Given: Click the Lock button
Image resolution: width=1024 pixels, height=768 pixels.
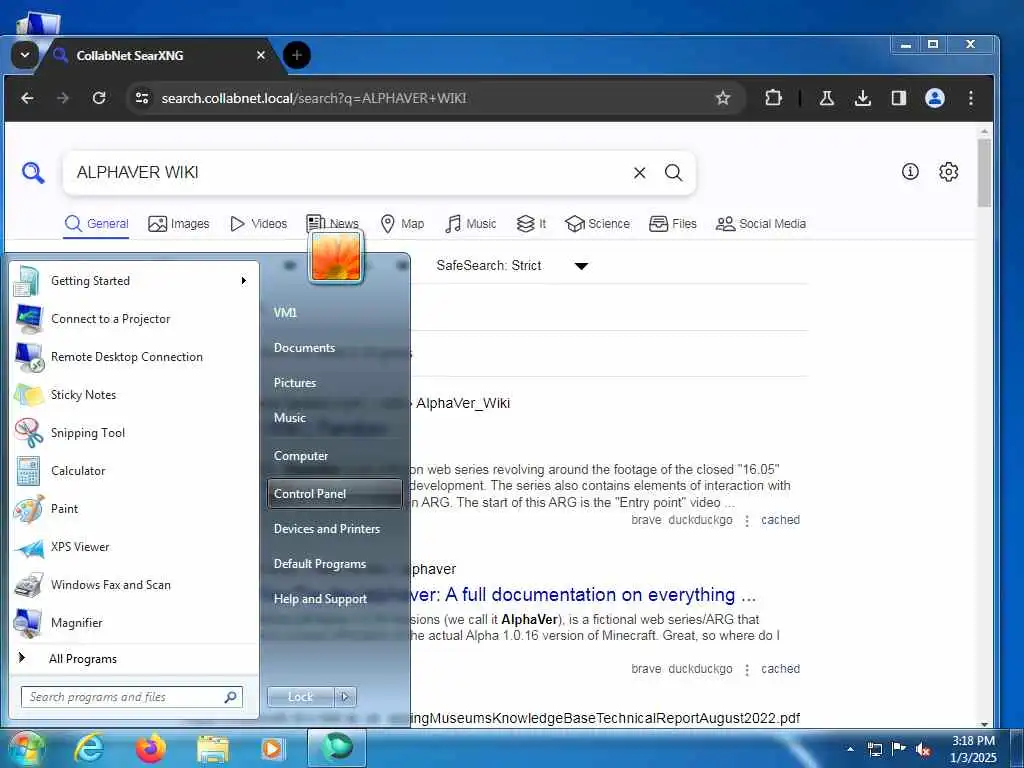Looking at the screenshot, I should [x=300, y=697].
